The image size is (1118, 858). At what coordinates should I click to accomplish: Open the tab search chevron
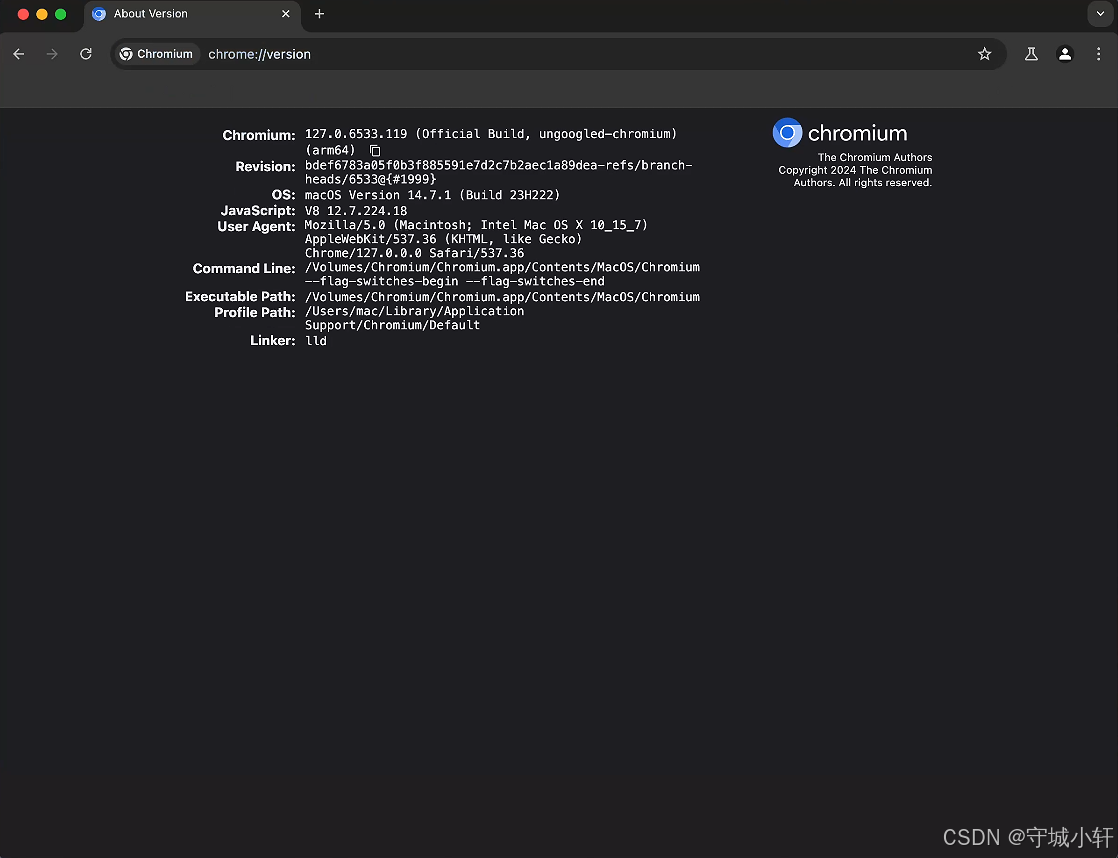(x=1099, y=14)
